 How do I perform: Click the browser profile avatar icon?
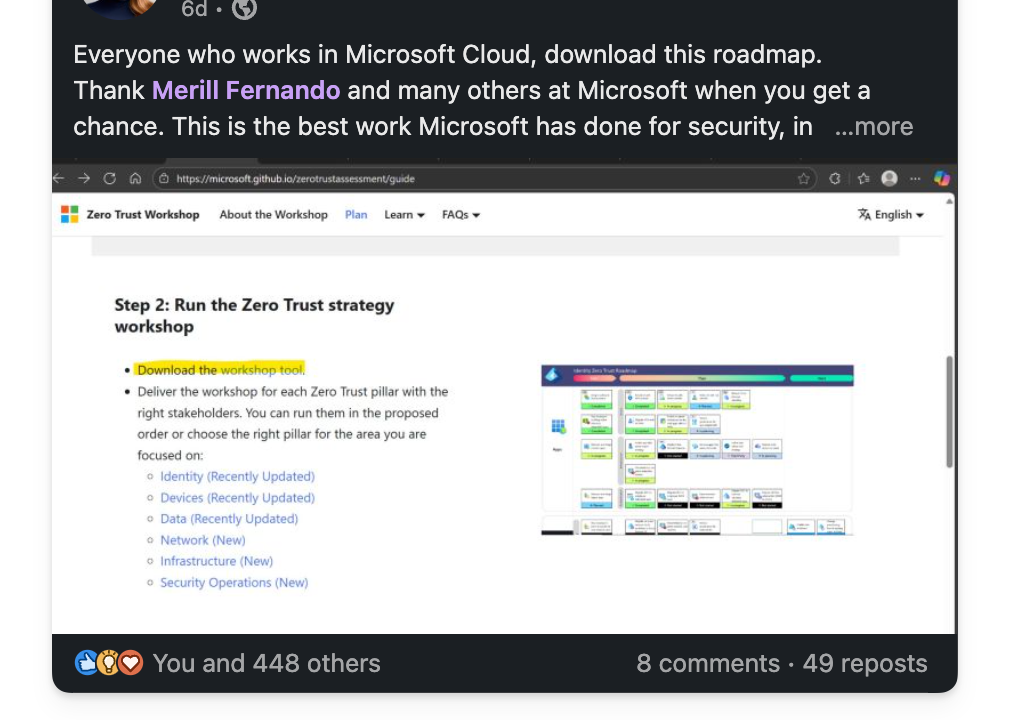pyautogui.click(x=890, y=178)
